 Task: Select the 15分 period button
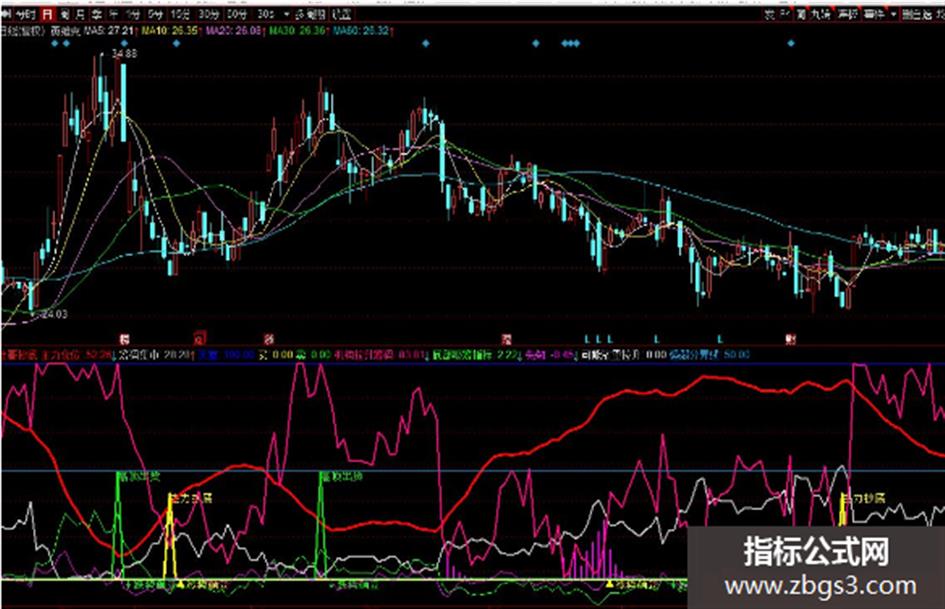point(180,14)
